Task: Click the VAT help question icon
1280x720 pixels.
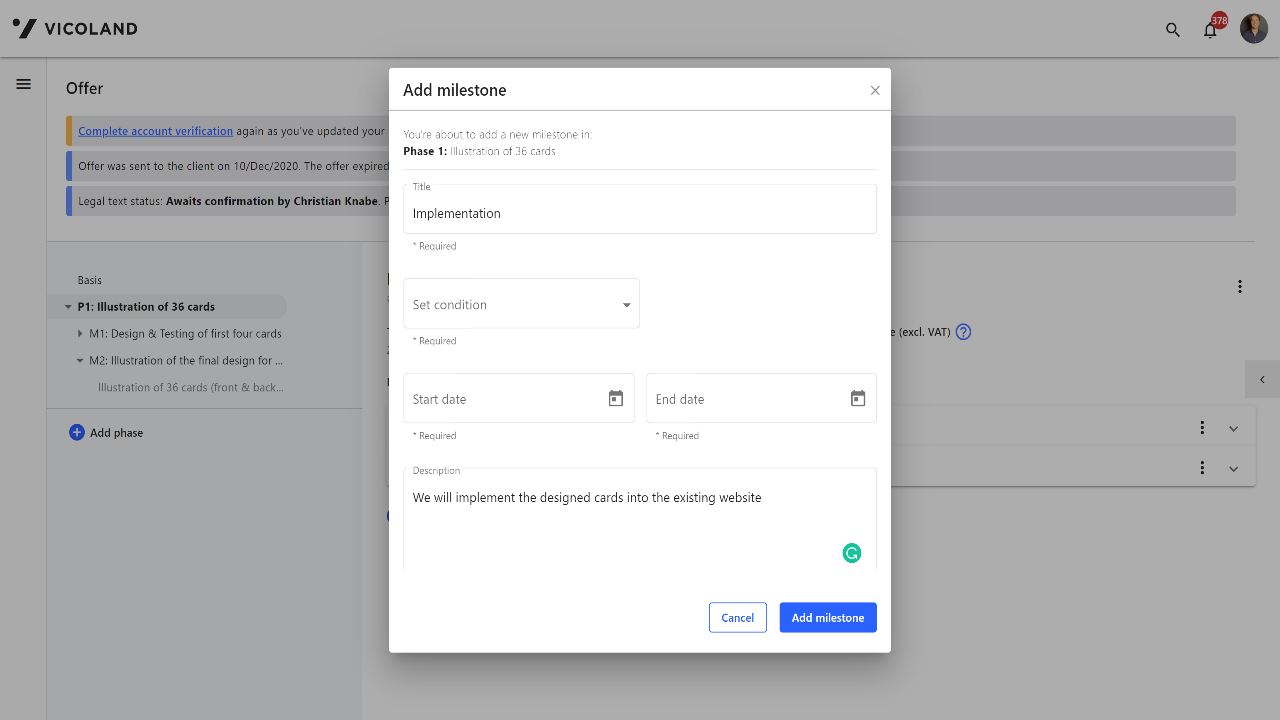Action: click(x=963, y=332)
